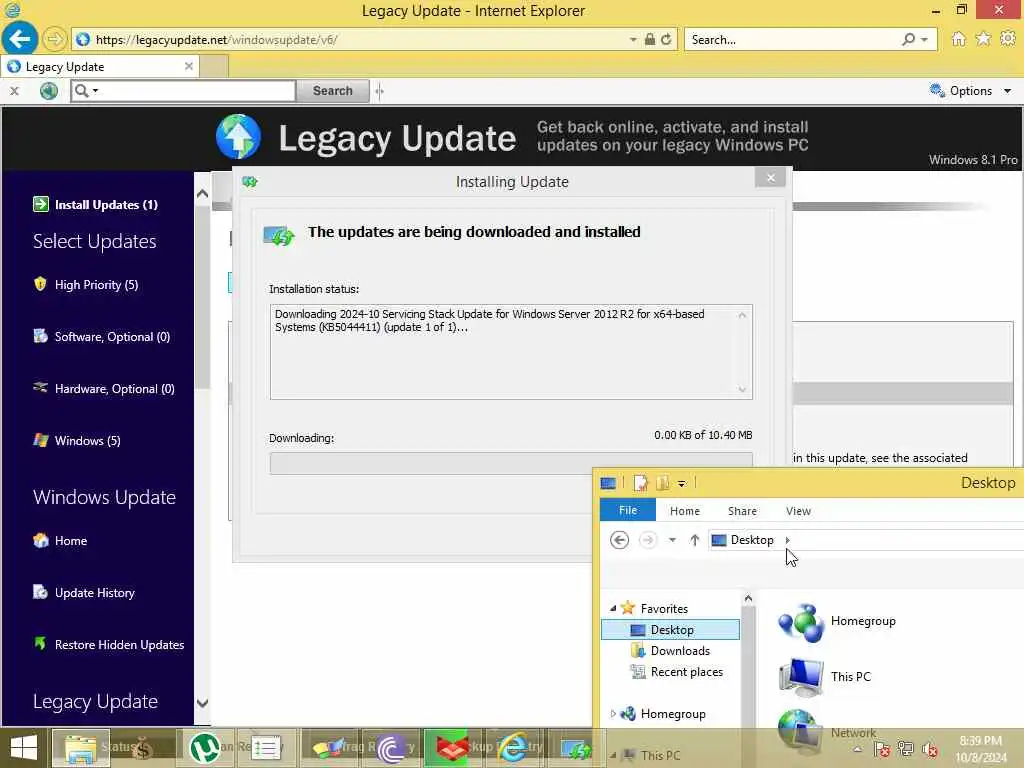Close the Installing Update dialog
Screen dimensions: 1024x768
(771, 178)
